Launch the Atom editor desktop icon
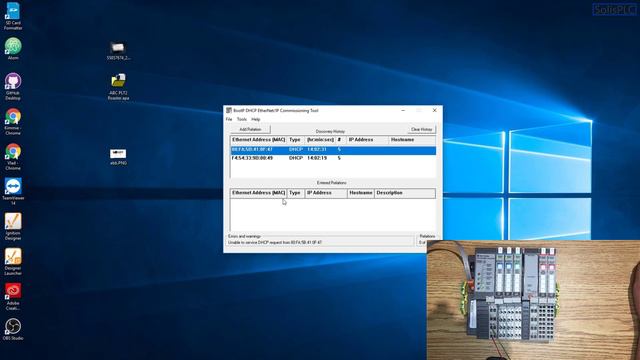The width and height of the screenshot is (640, 360). pos(13,49)
